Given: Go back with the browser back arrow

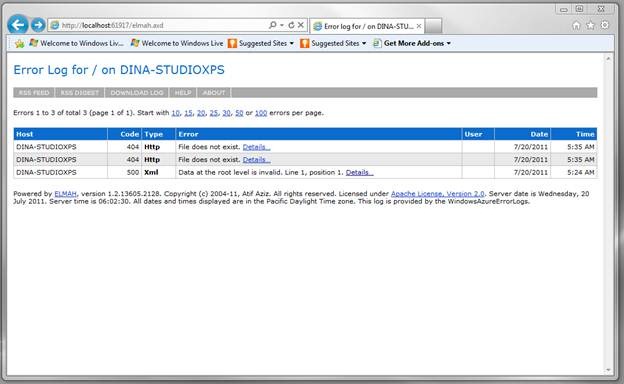Looking at the screenshot, I should pyautogui.click(x=18, y=25).
